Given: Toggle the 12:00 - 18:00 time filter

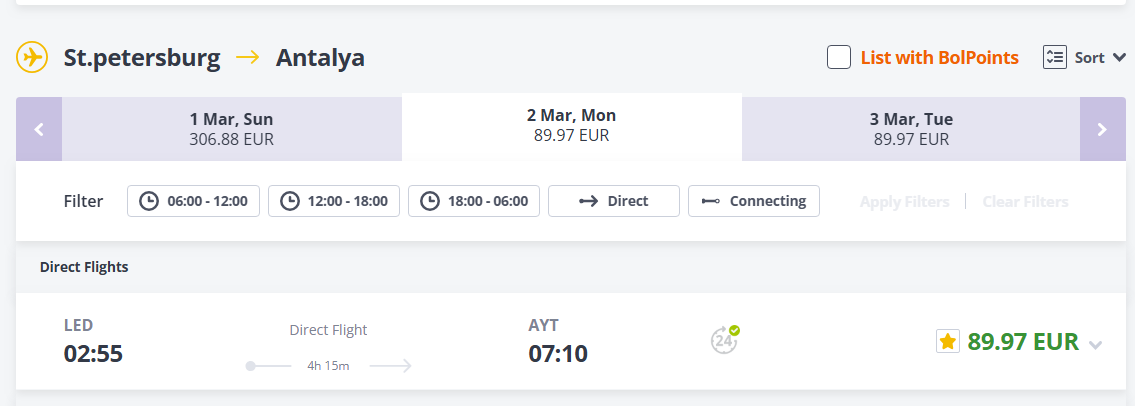Looking at the screenshot, I should click(x=334, y=201).
